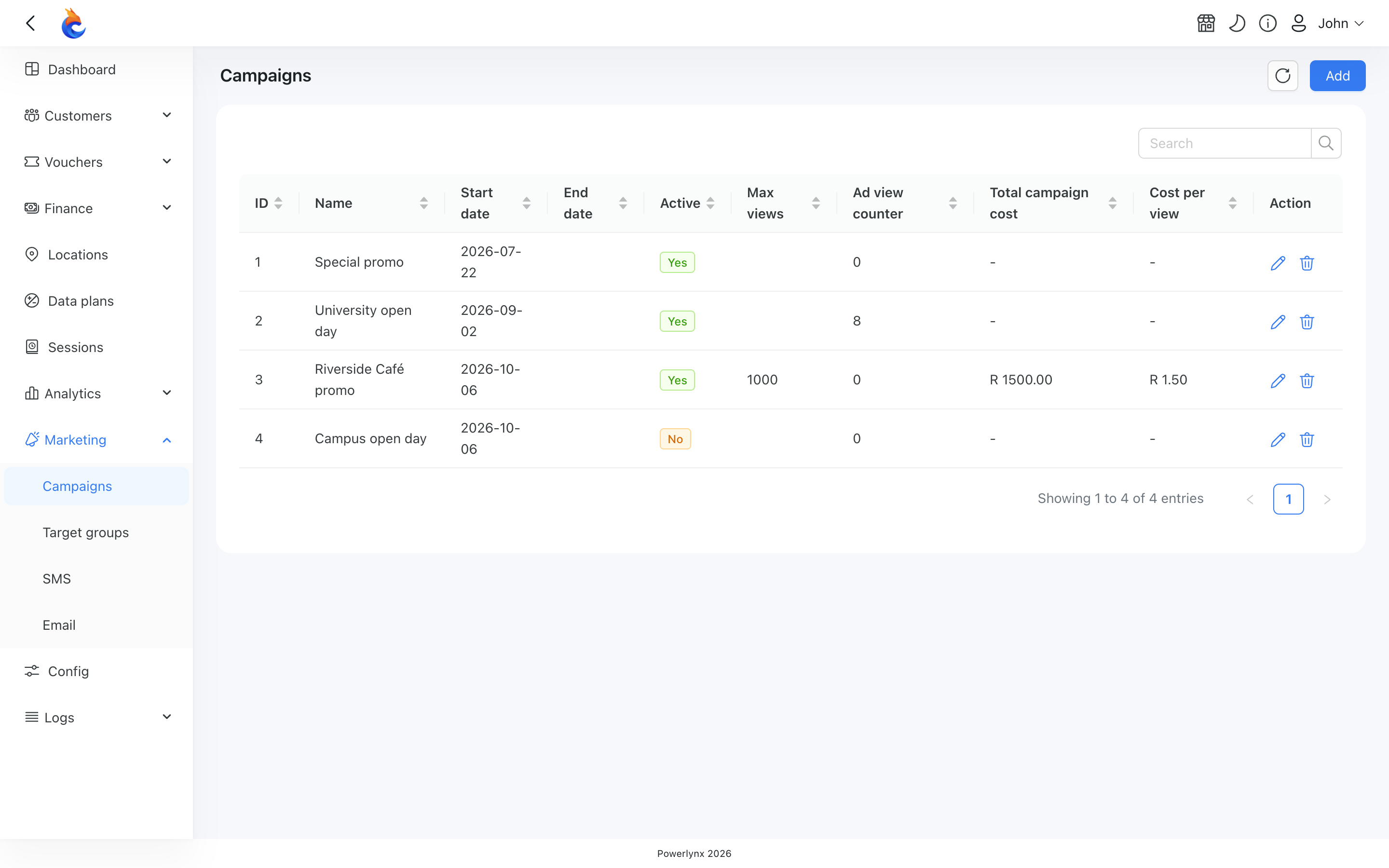Select page 1 in pagination
Viewport: 1389px width, 868px height.
coord(1288,499)
